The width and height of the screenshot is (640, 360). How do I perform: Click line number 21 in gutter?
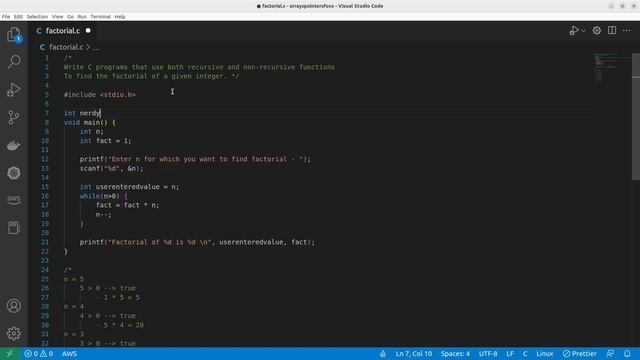tap(45, 242)
